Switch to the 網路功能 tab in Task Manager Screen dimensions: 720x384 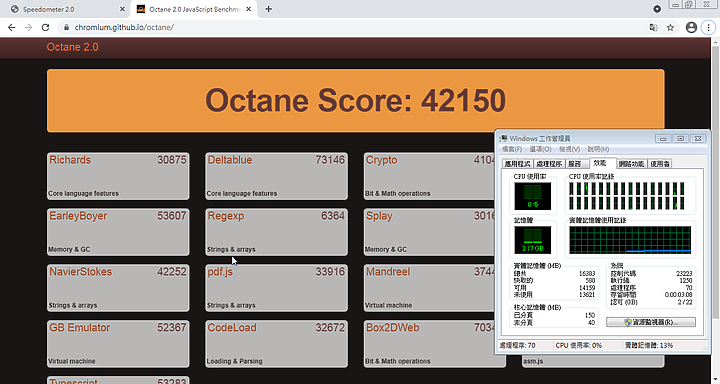point(631,164)
